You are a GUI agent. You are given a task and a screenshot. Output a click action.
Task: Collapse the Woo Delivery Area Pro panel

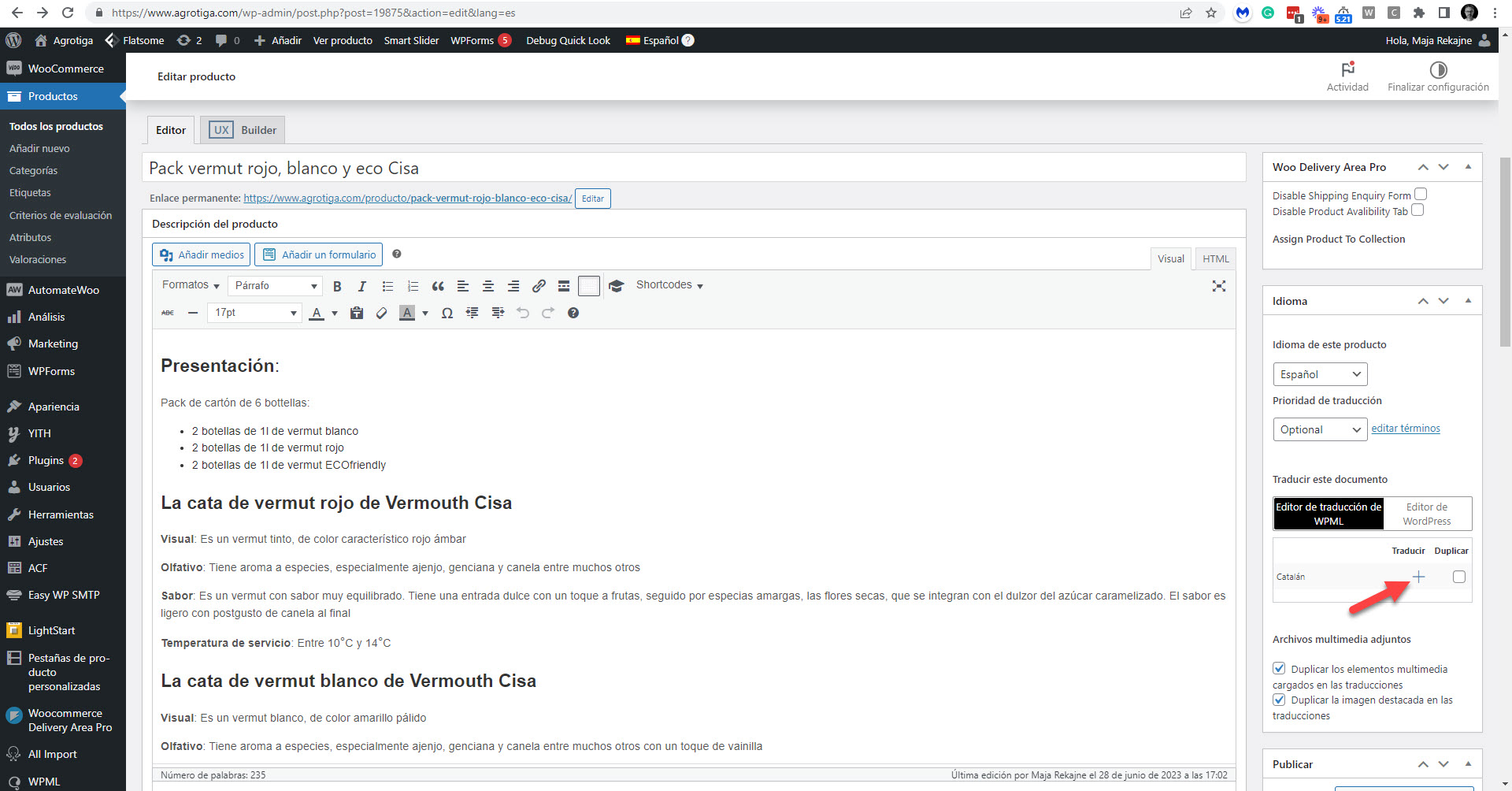[1468, 166]
